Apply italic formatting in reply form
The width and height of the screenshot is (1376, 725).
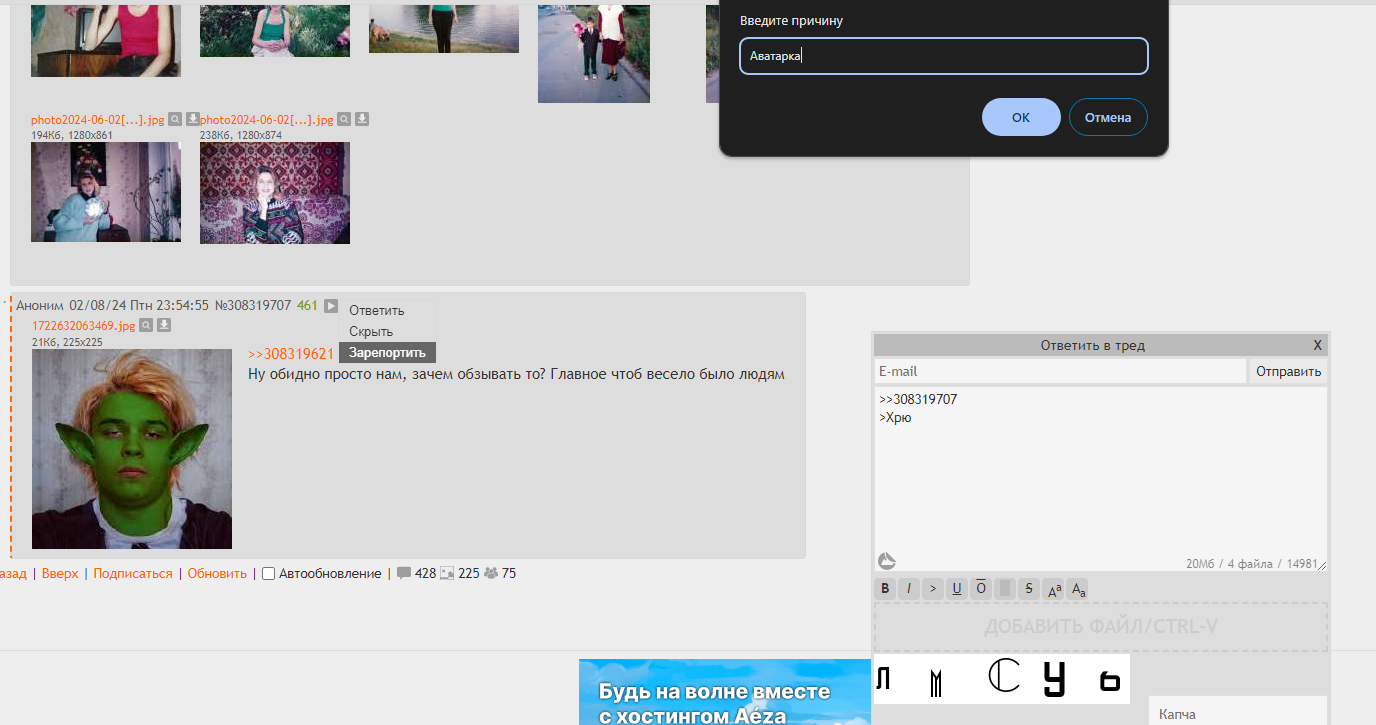909,588
